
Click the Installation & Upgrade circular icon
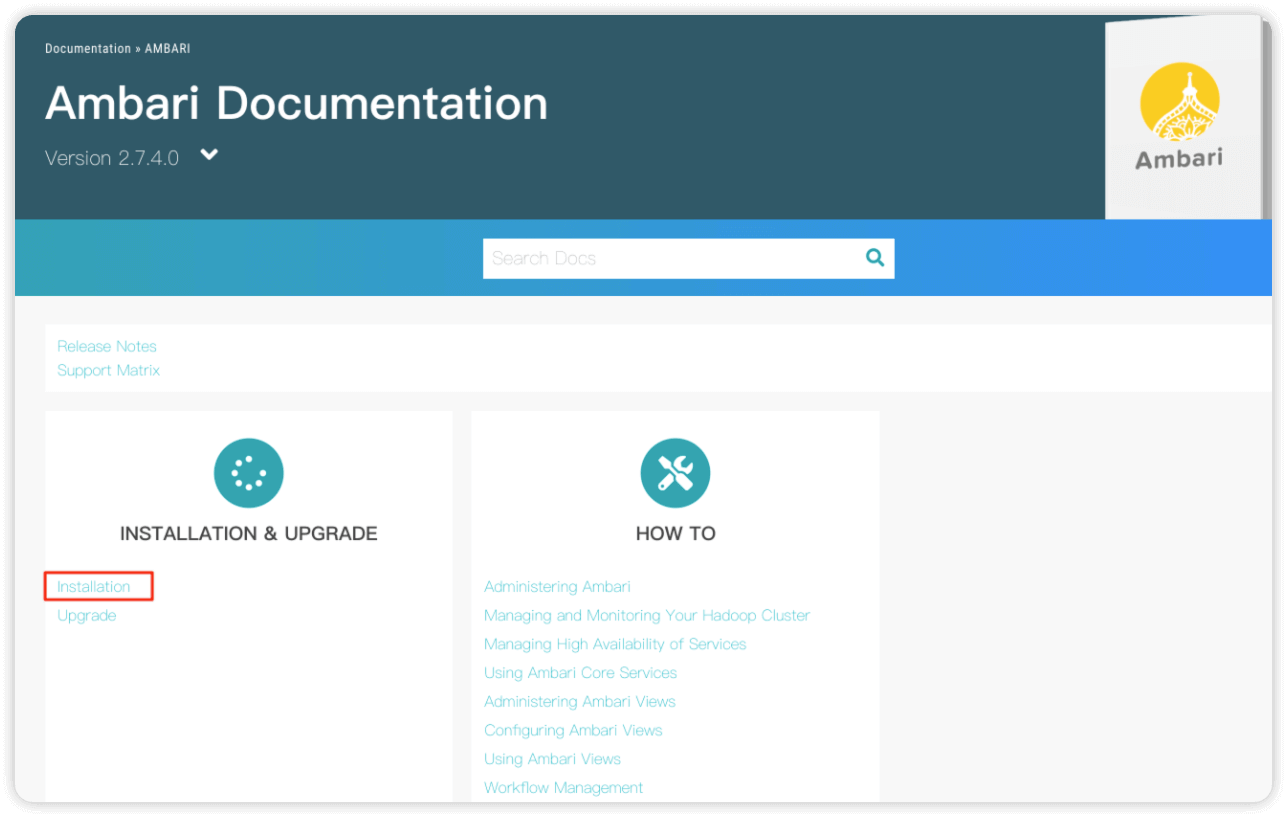pyautogui.click(x=249, y=473)
